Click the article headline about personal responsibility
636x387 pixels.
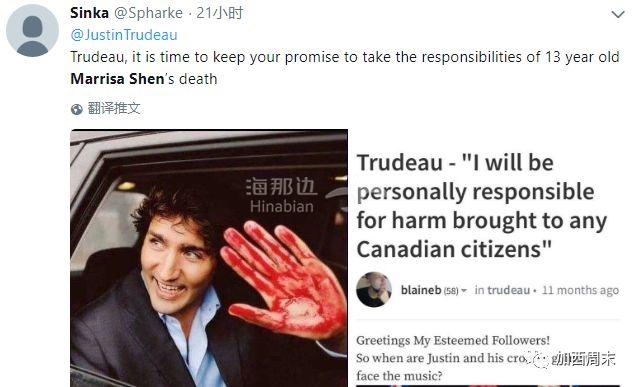click(x=481, y=206)
